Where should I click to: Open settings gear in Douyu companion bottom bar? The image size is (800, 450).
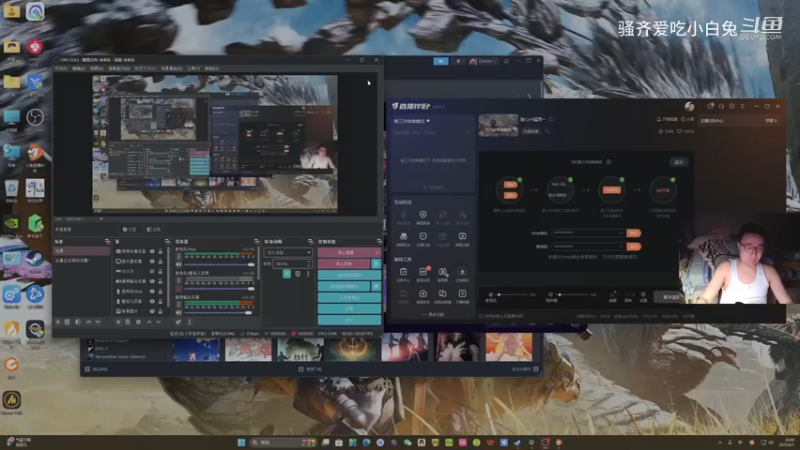[x=643, y=295]
